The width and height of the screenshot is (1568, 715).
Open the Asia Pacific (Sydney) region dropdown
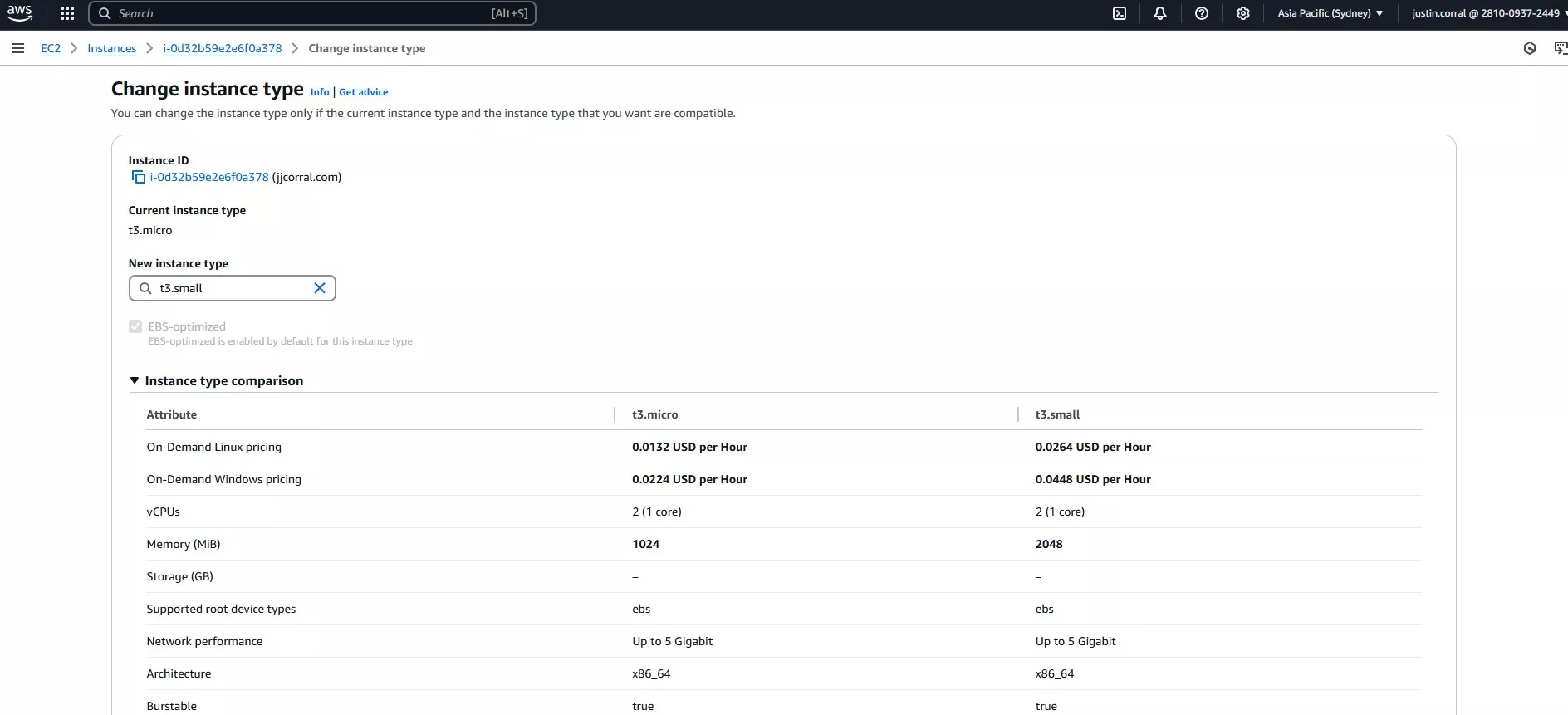coord(1330,13)
